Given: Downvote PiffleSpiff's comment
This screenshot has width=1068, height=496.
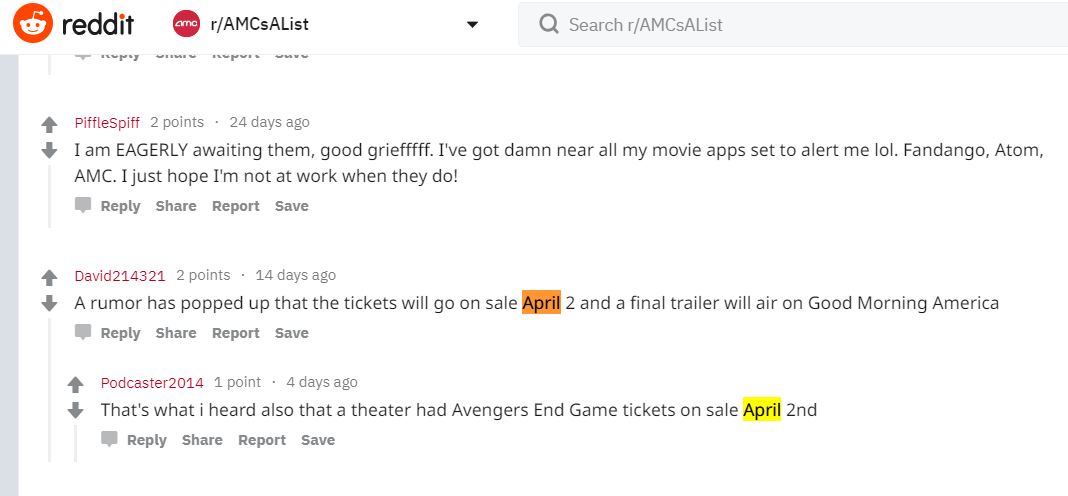Looking at the screenshot, I should [x=49, y=150].
